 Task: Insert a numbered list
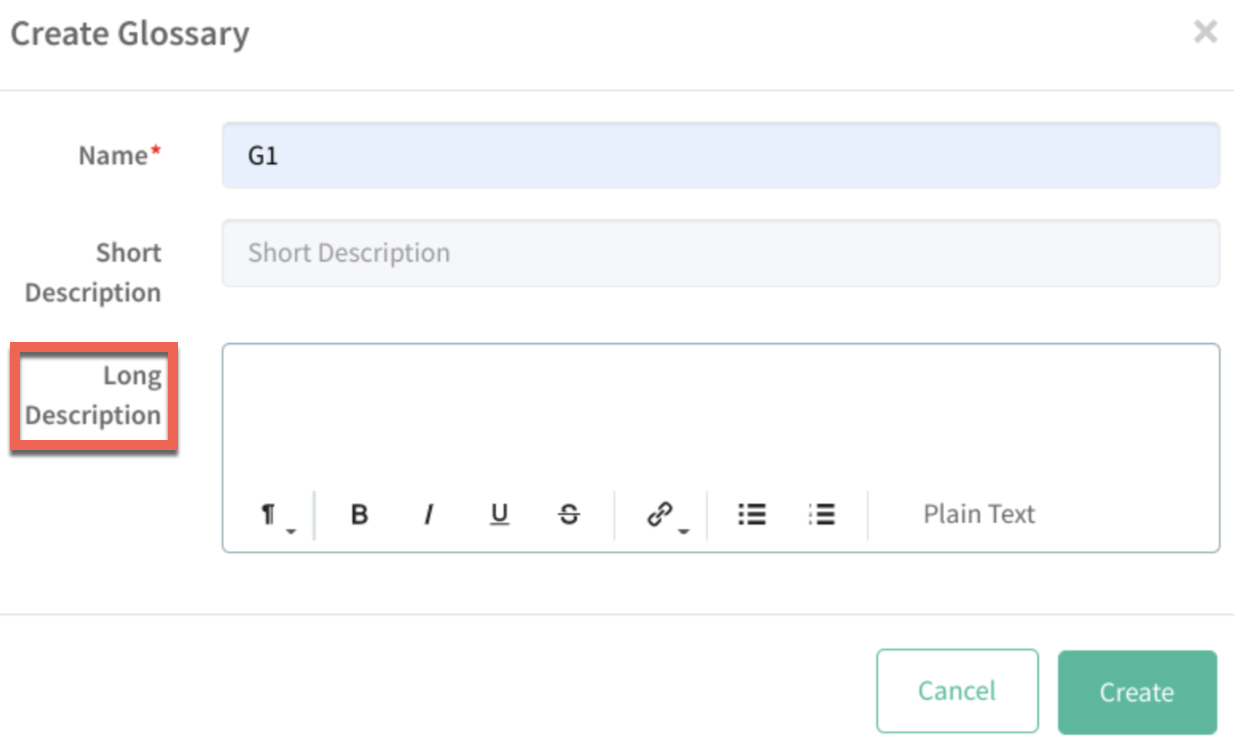tap(821, 514)
